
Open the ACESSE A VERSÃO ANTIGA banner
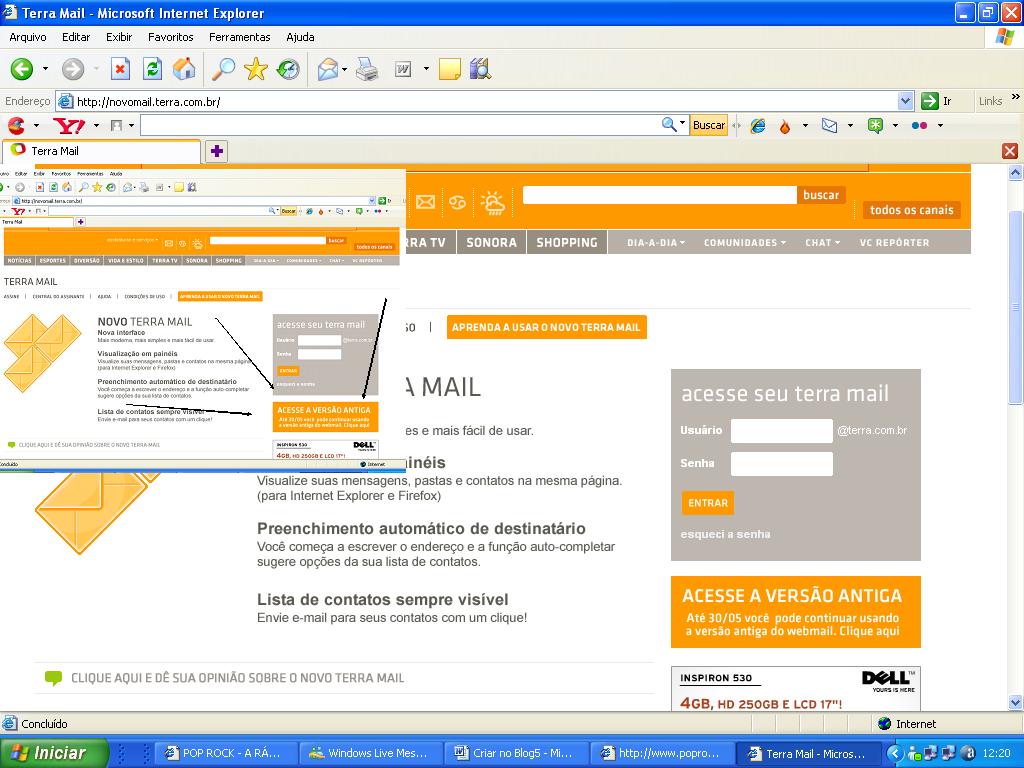pyautogui.click(x=795, y=612)
